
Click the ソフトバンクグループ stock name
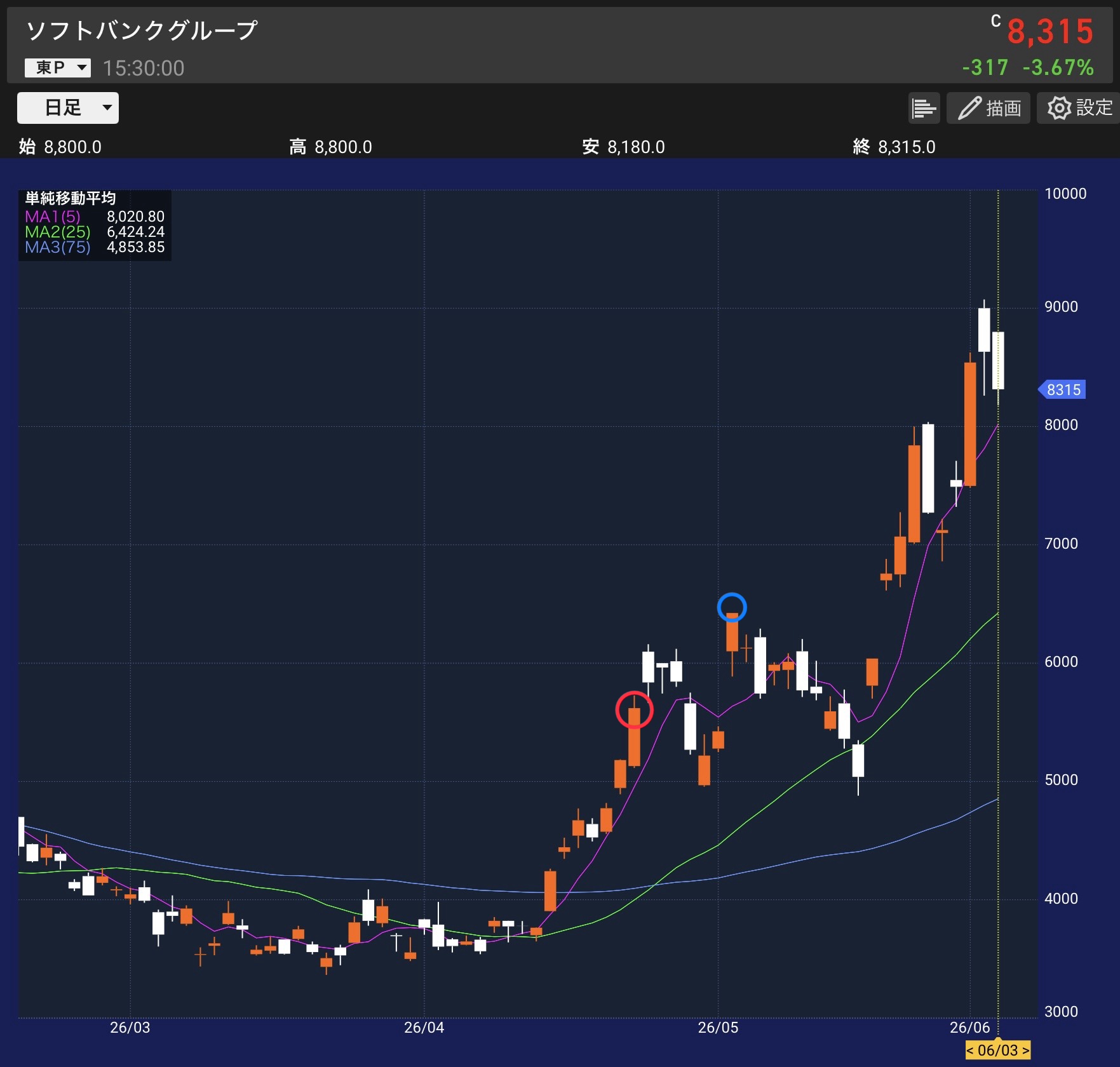click(x=142, y=30)
